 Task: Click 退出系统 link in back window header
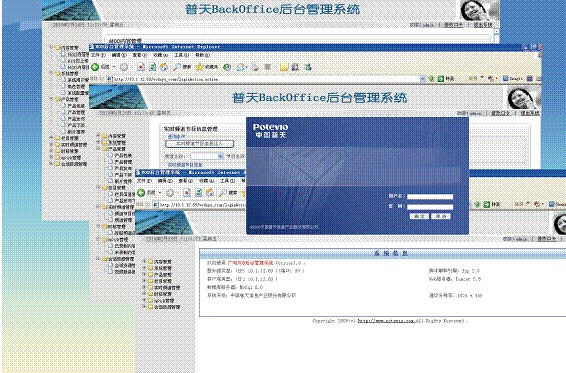click(483, 25)
